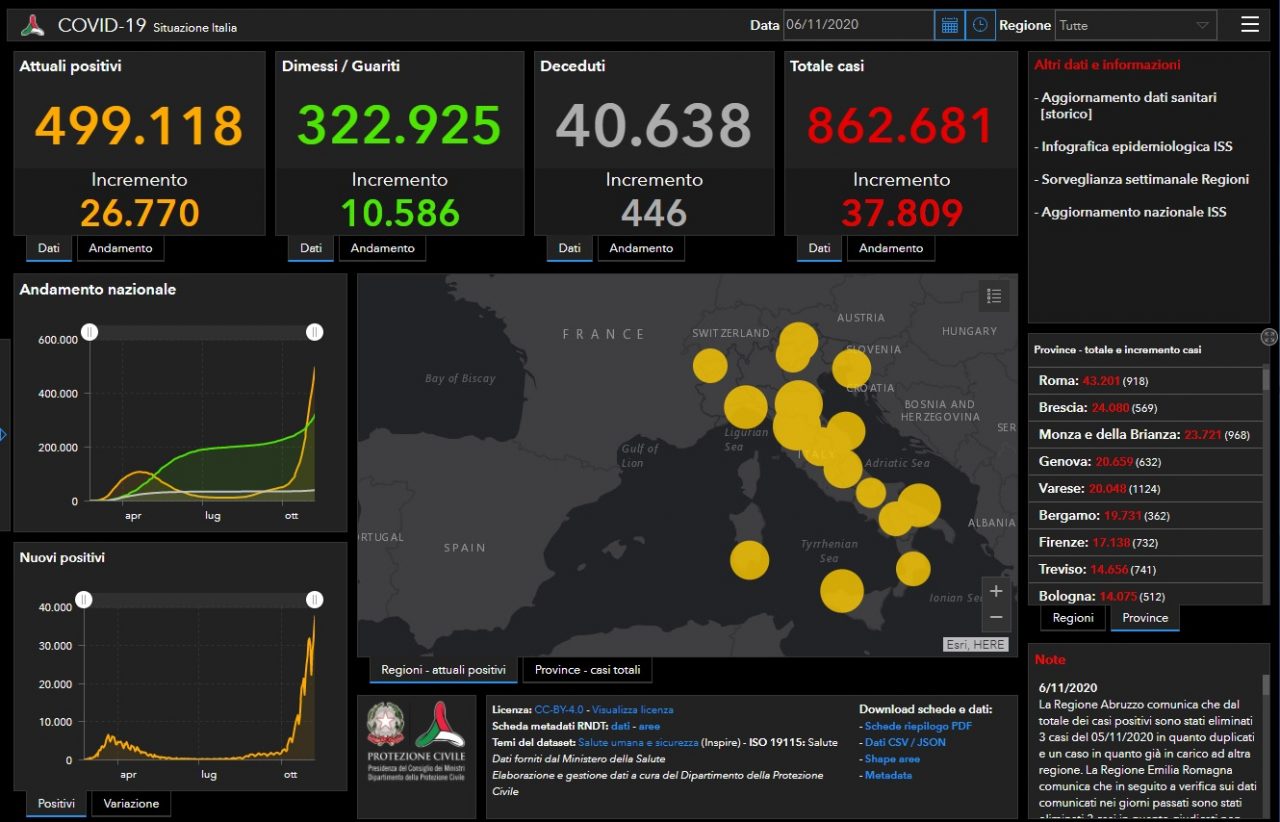Show Variazione chart for Nuovi positivi
The image size is (1280, 822).
(x=131, y=804)
